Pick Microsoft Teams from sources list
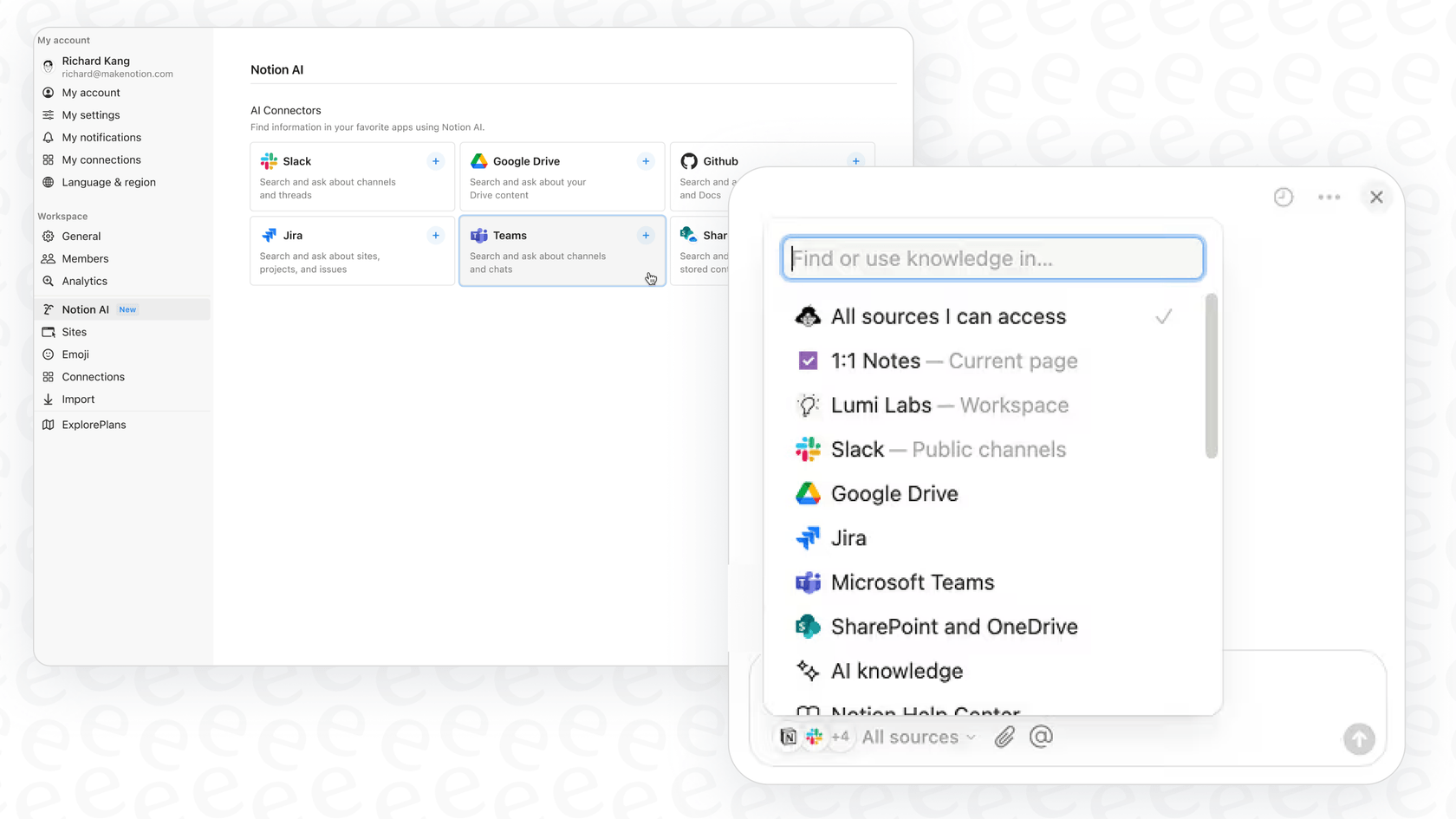The width and height of the screenshot is (1456, 819). coord(912,582)
